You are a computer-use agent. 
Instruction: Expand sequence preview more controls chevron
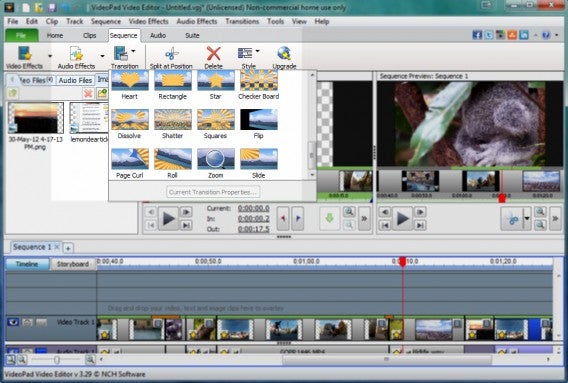[x=555, y=218]
